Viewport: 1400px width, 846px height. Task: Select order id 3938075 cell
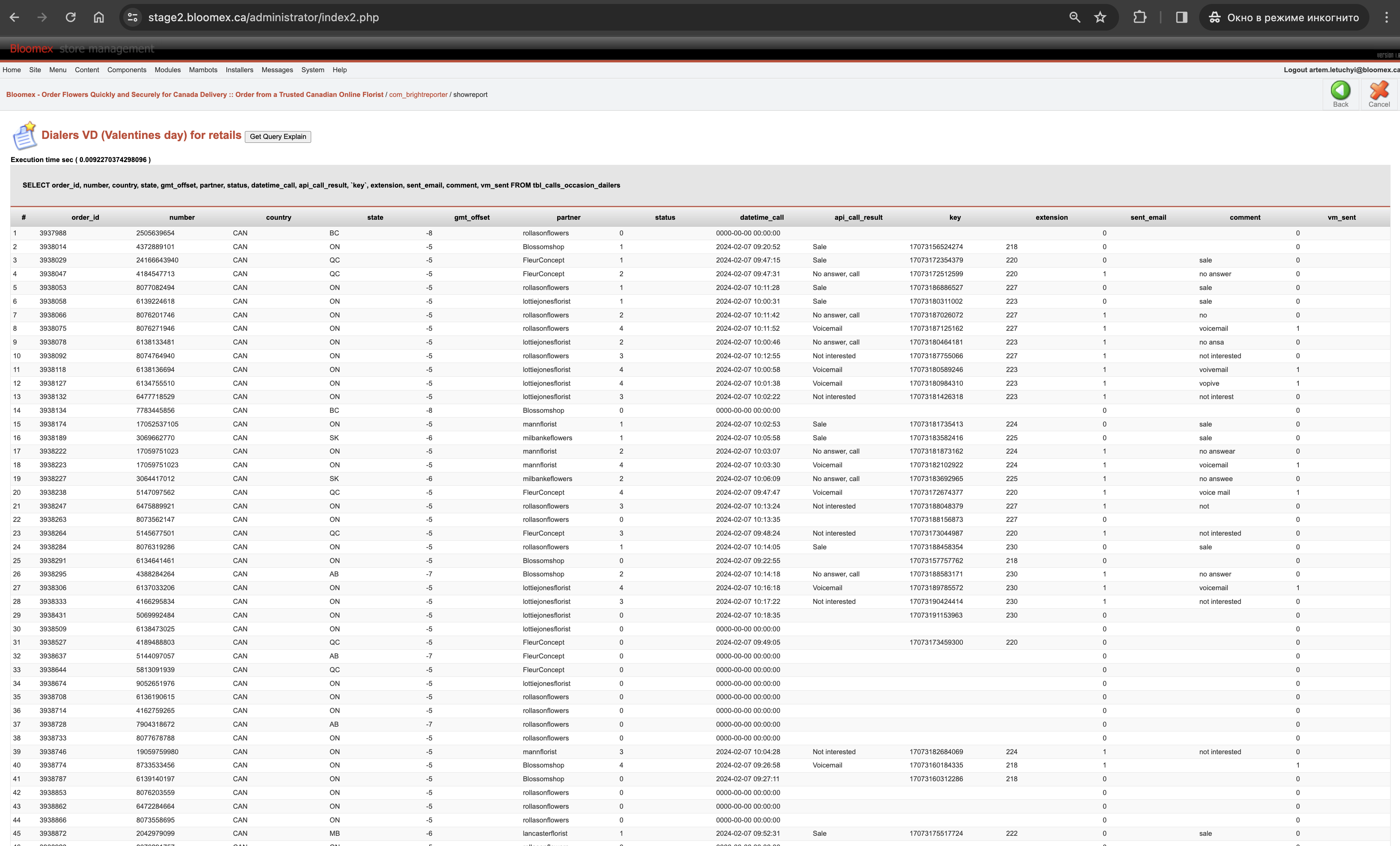coord(53,328)
